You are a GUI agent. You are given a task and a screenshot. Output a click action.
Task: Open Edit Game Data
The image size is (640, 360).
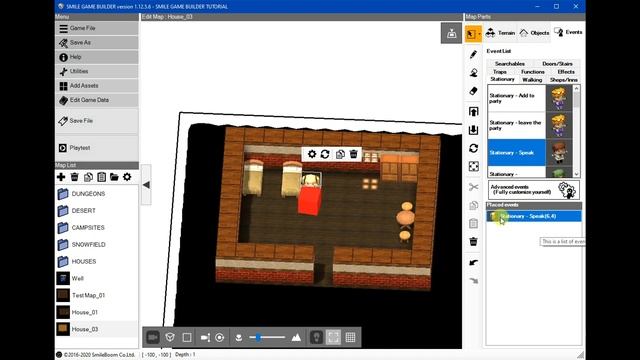click(x=97, y=100)
